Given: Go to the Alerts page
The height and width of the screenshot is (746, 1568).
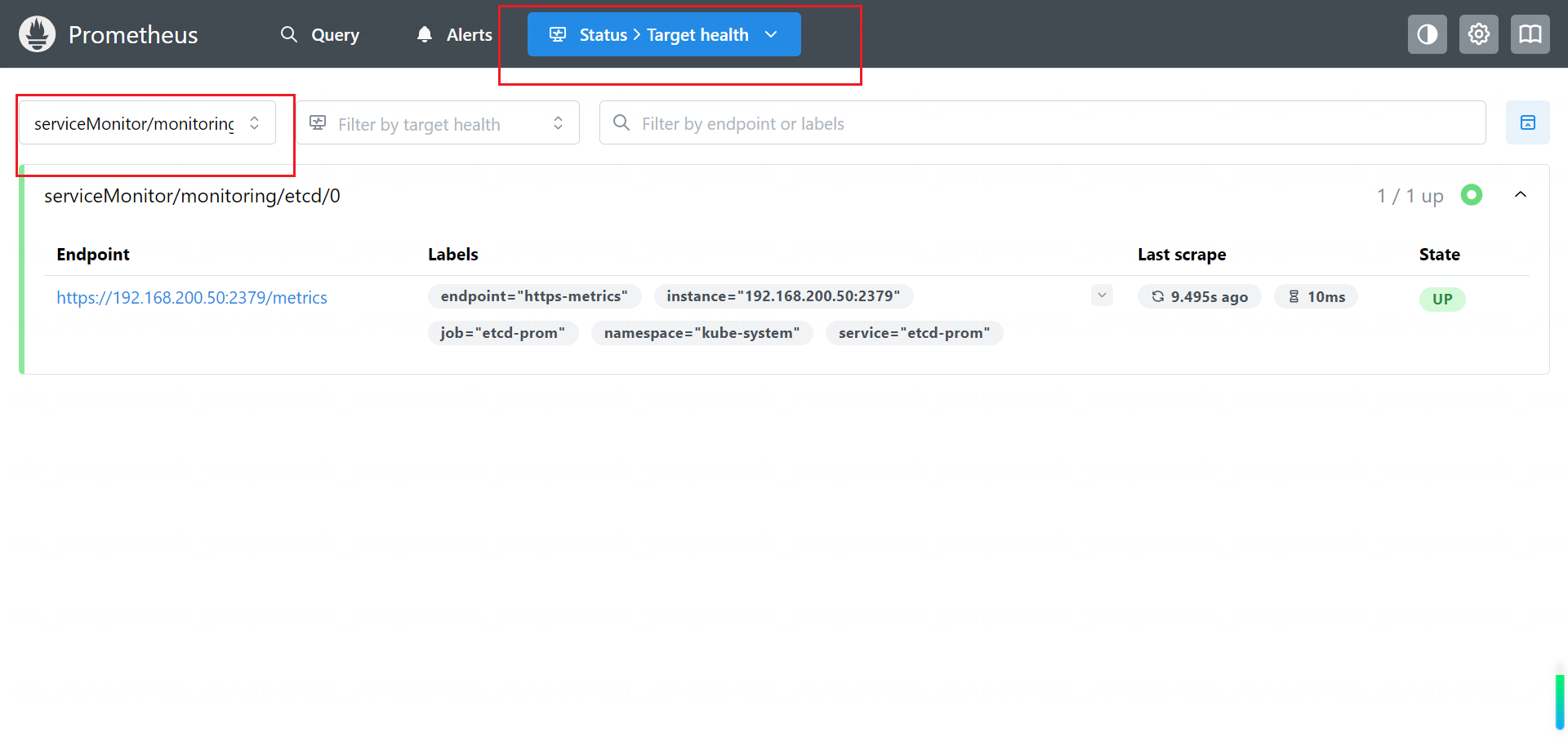Looking at the screenshot, I should tap(469, 35).
